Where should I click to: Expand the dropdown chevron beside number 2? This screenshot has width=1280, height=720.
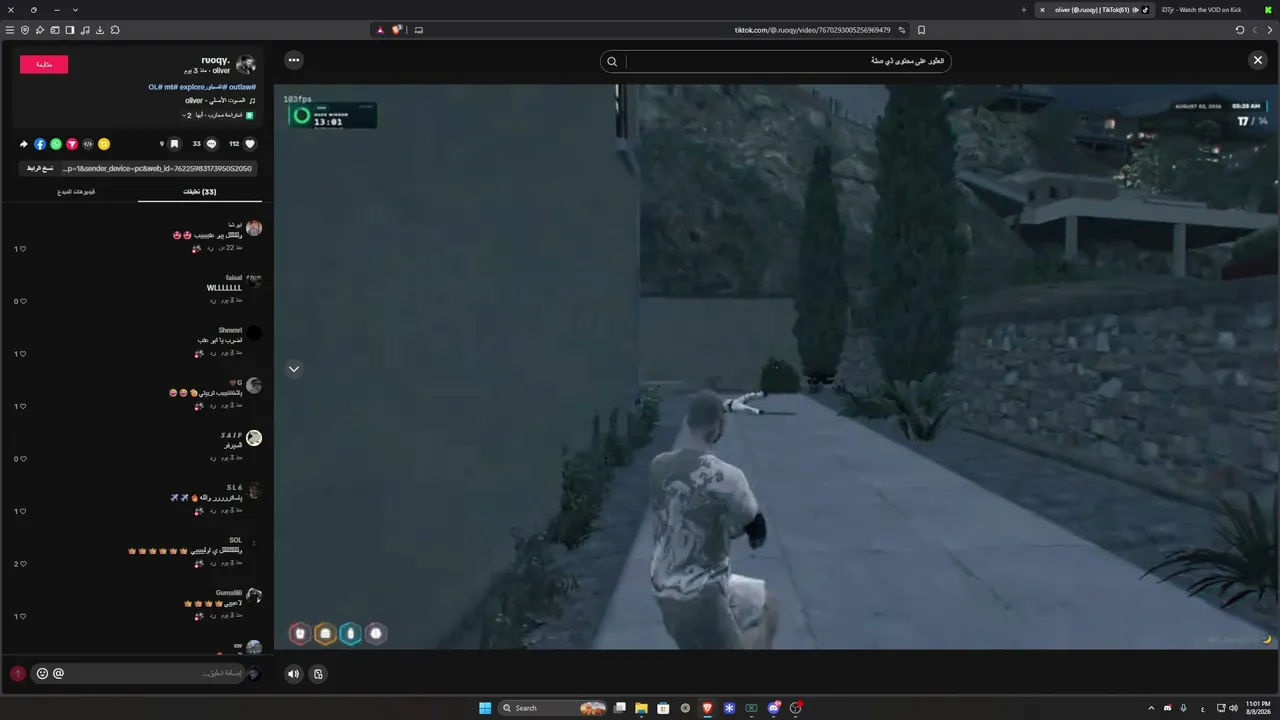click(184, 116)
